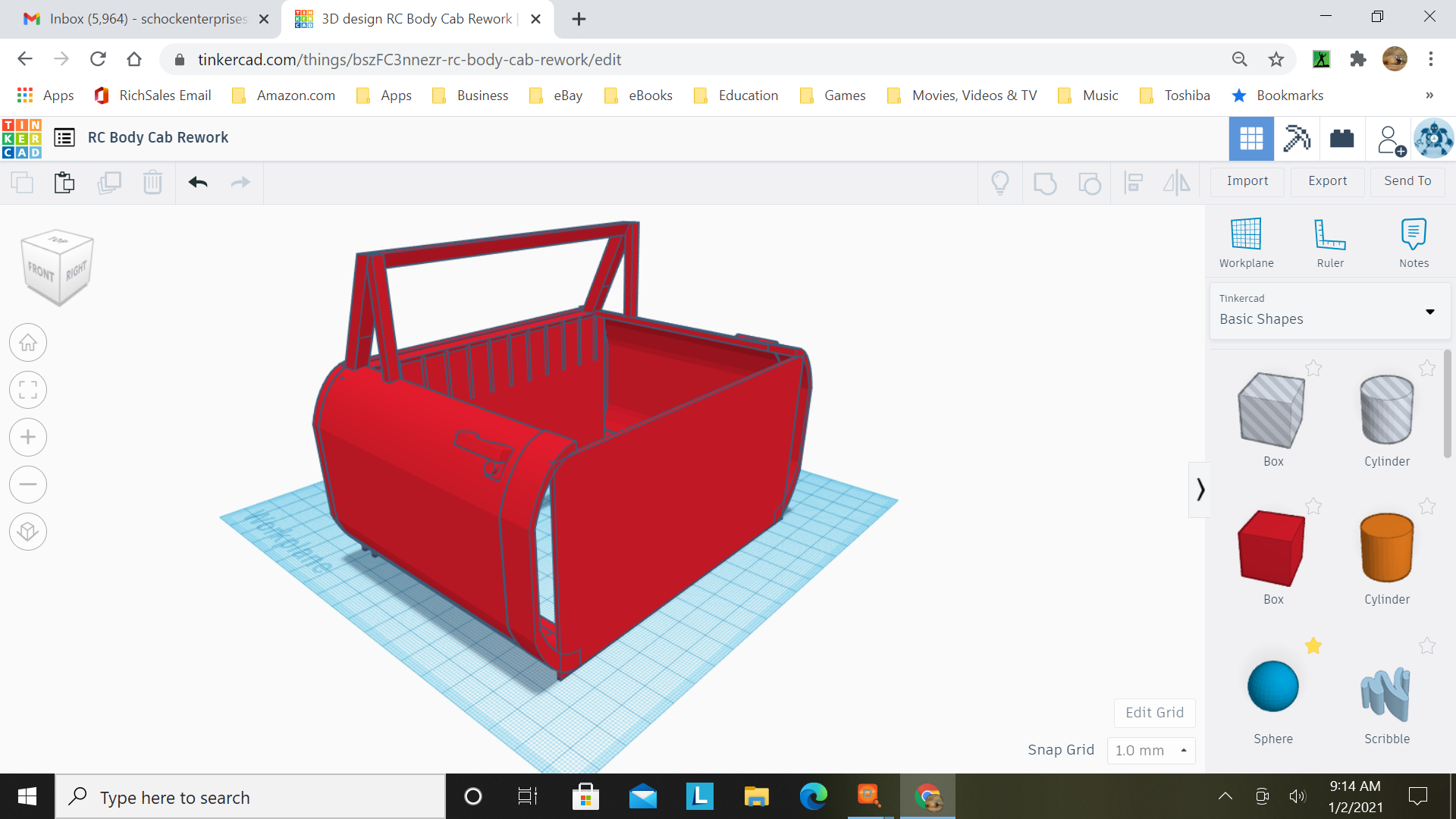Open the designs list icon beside title

pos(64,137)
